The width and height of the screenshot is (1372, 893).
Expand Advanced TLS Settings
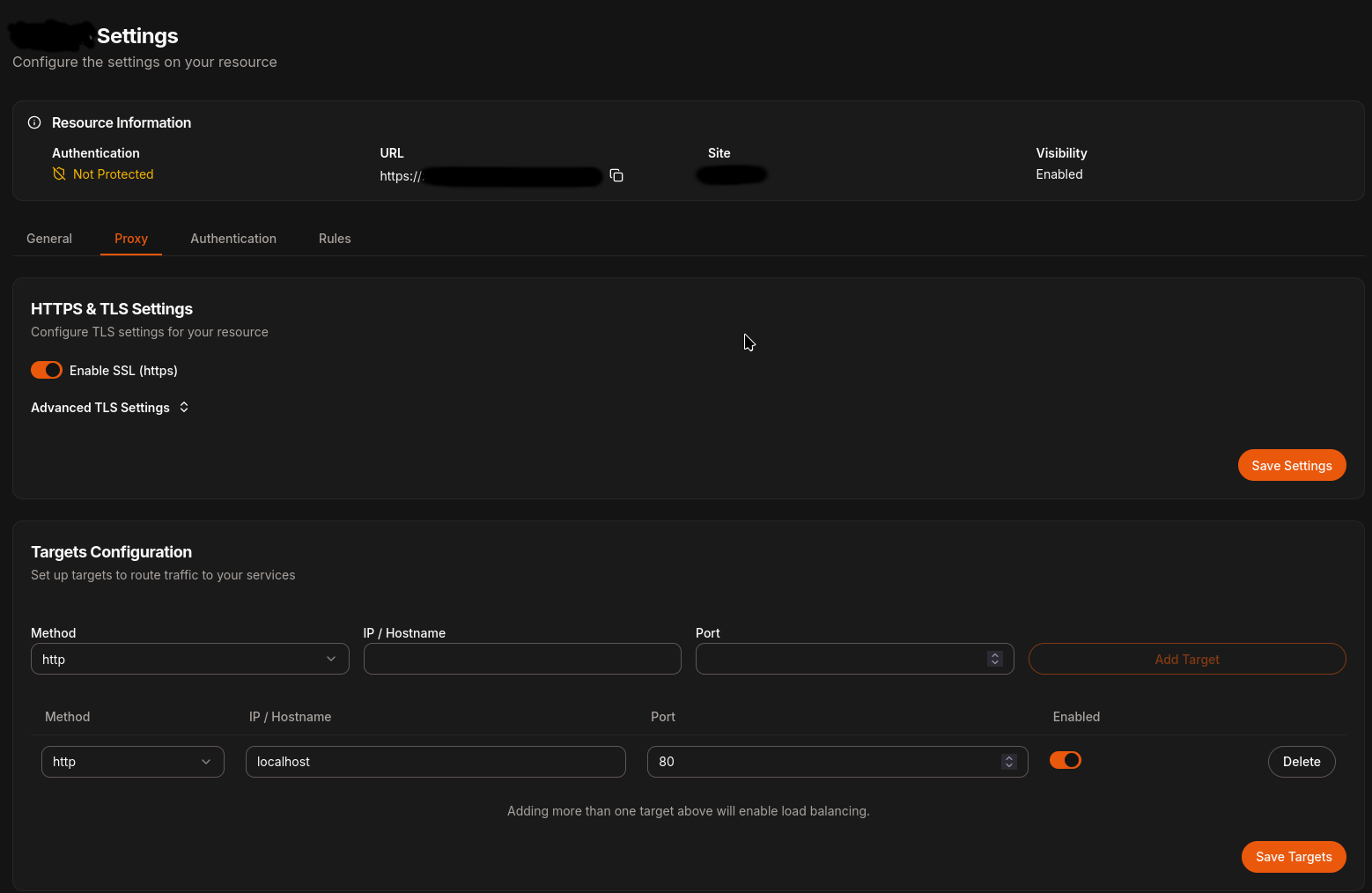[110, 407]
